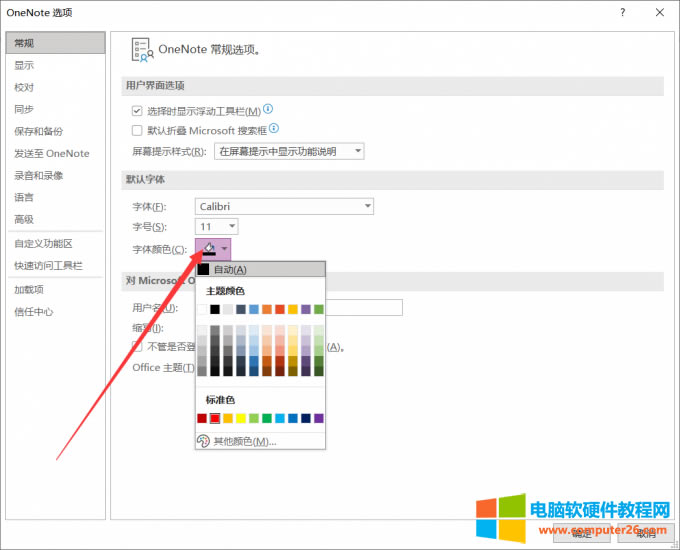Click info icon beside 选择时显示浮动工具栏

coord(268,110)
